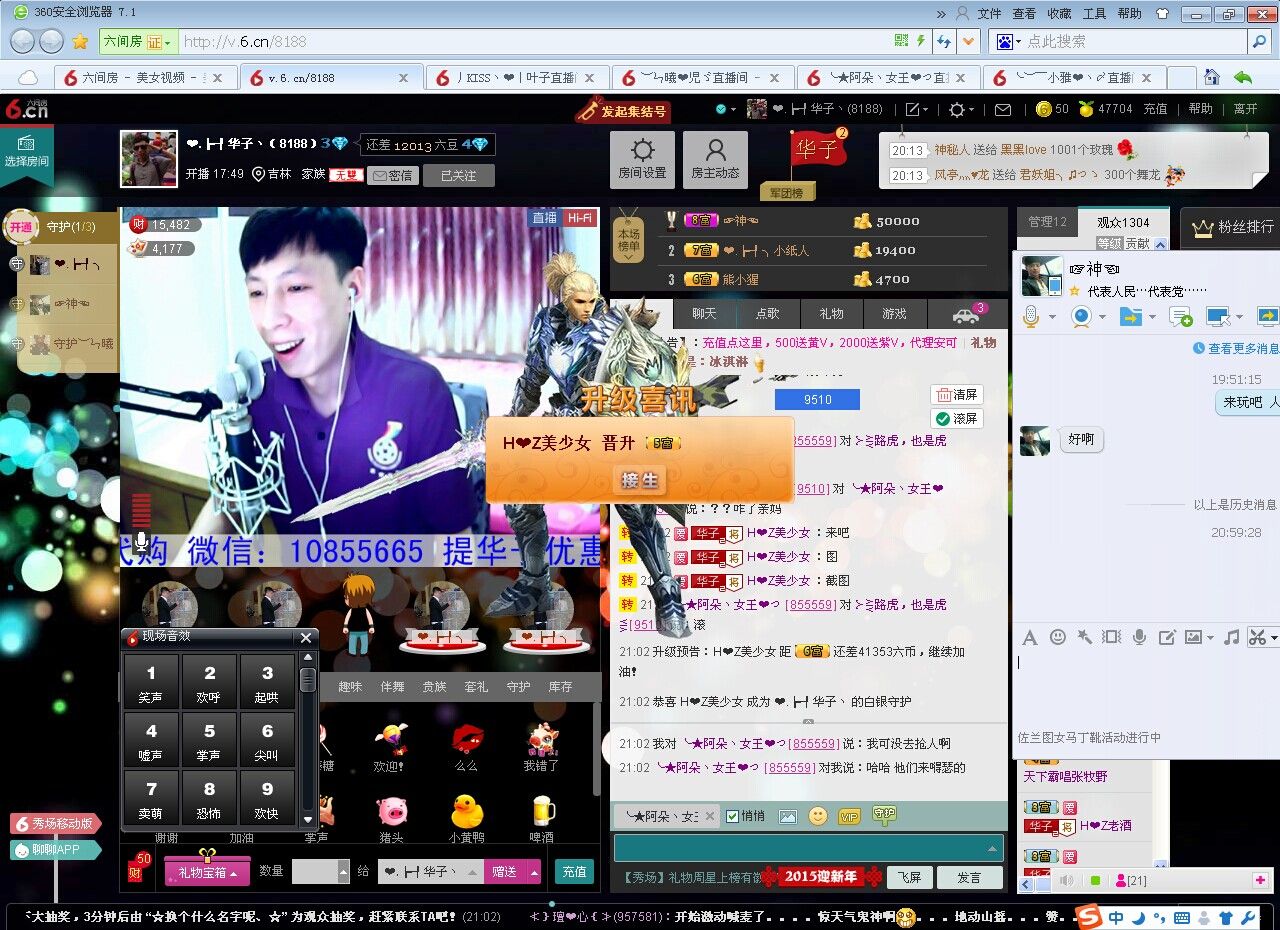Toggle Sogou Chinese/English 中 mode
This screenshot has width=1280, height=930.
(1115, 917)
